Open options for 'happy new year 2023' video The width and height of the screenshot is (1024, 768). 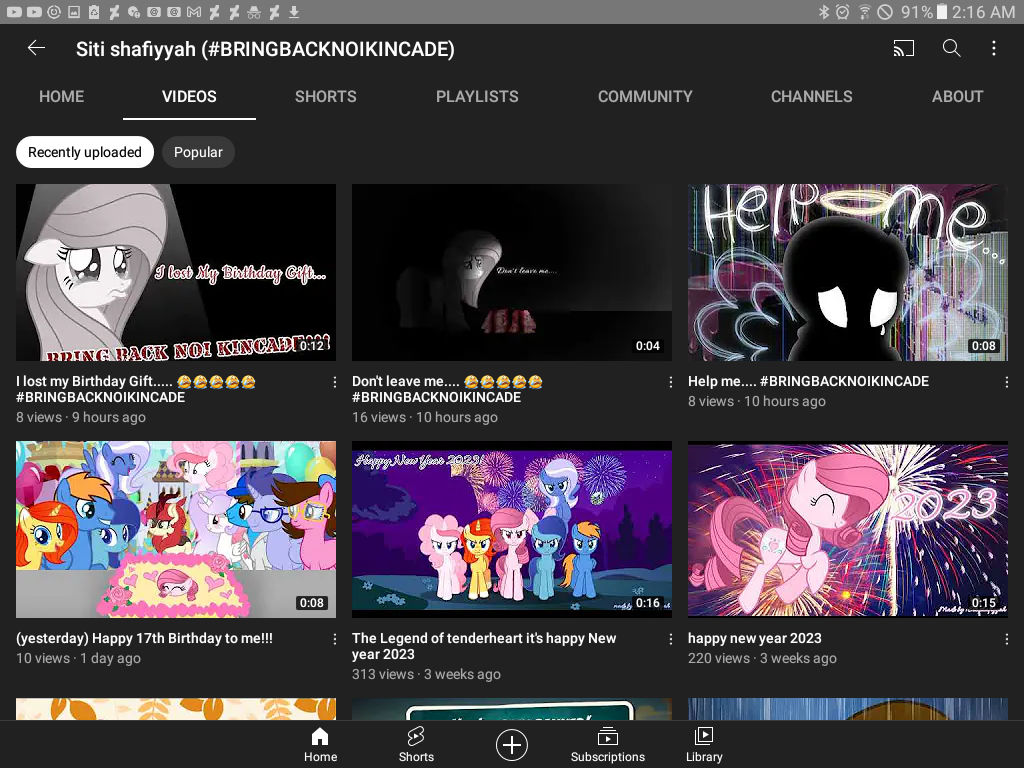[x=1006, y=639]
